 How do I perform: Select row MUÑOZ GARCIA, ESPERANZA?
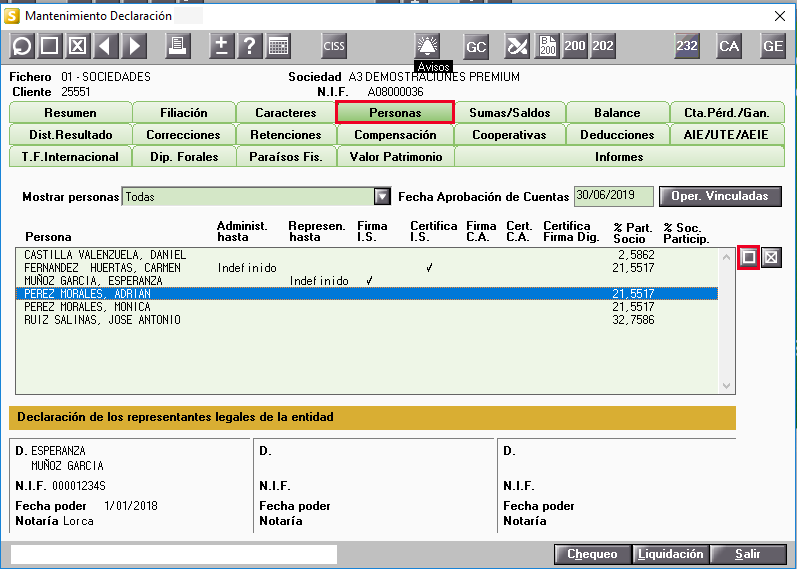tap(366, 281)
